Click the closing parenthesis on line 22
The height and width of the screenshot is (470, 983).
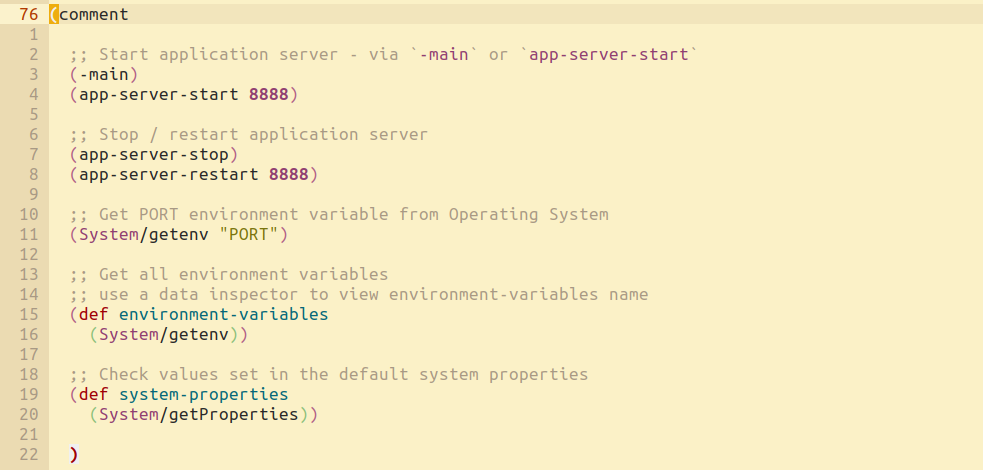pos(74,454)
